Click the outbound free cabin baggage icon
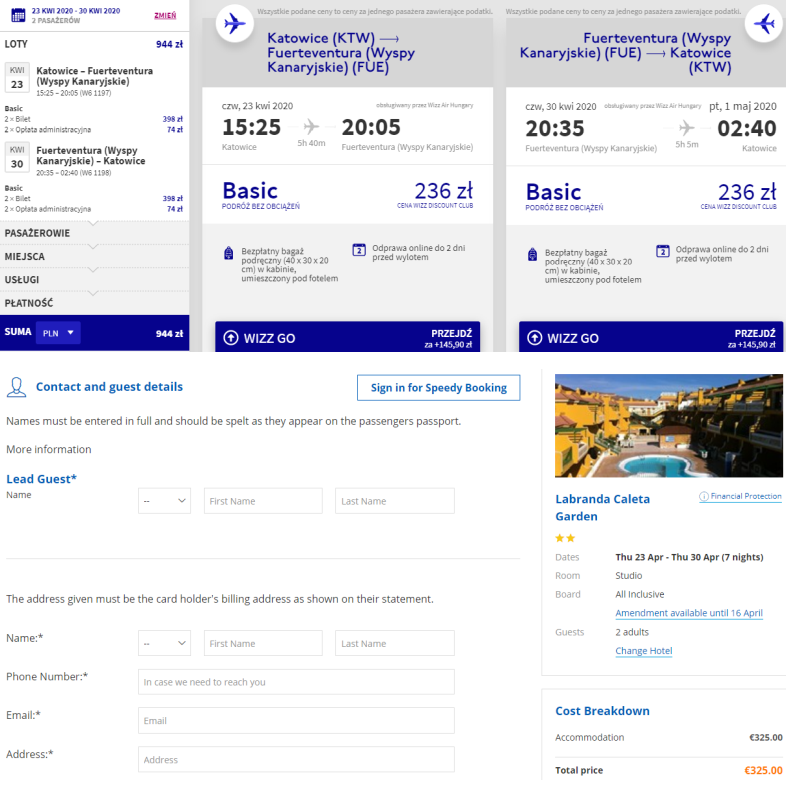Viewport: 786px width, 791px height. coord(229,253)
